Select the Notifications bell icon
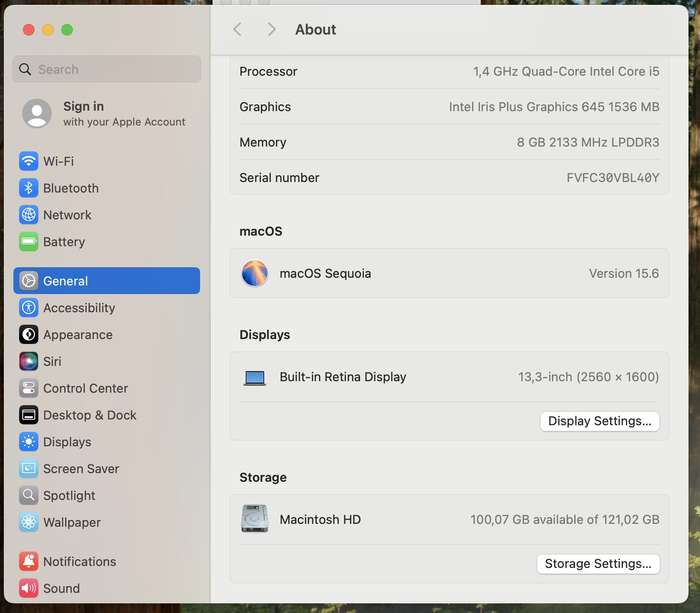The image size is (700, 613). pyautogui.click(x=29, y=561)
